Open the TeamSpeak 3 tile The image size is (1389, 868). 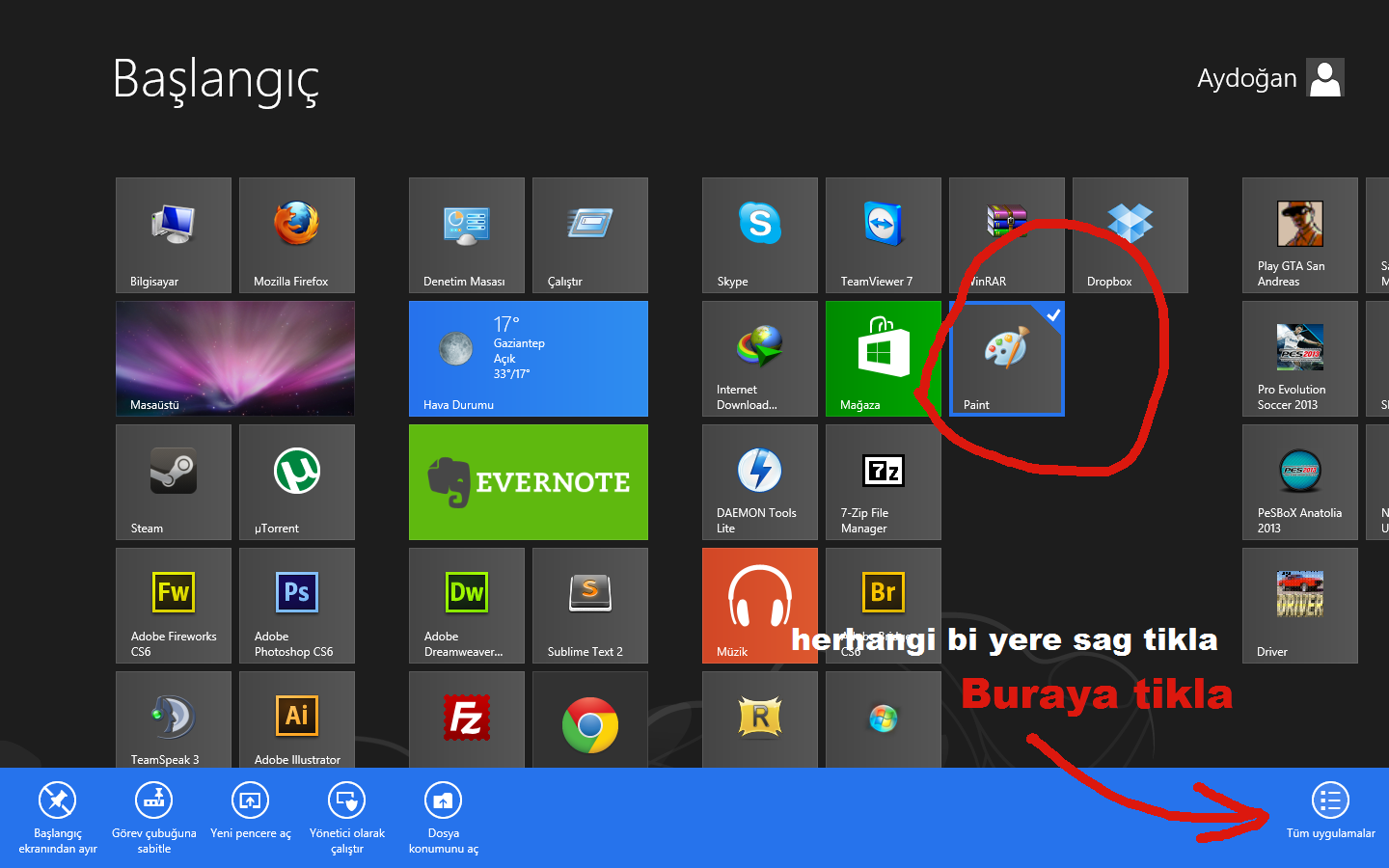[174, 719]
